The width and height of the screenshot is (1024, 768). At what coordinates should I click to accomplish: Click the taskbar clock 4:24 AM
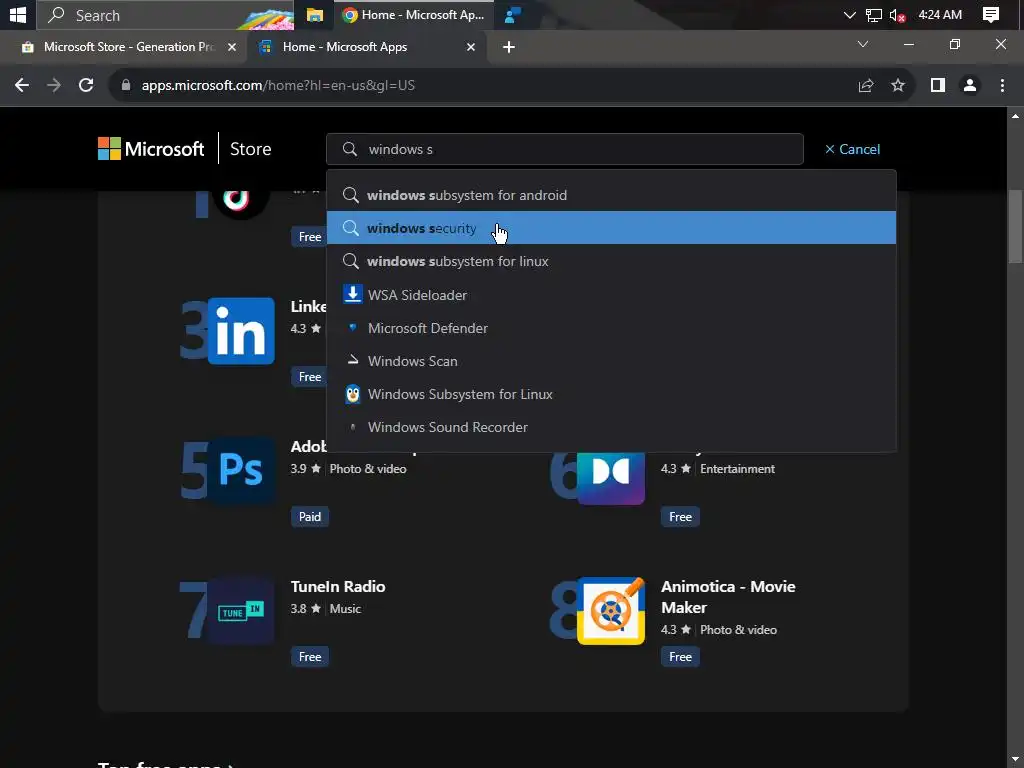point(940,14)
